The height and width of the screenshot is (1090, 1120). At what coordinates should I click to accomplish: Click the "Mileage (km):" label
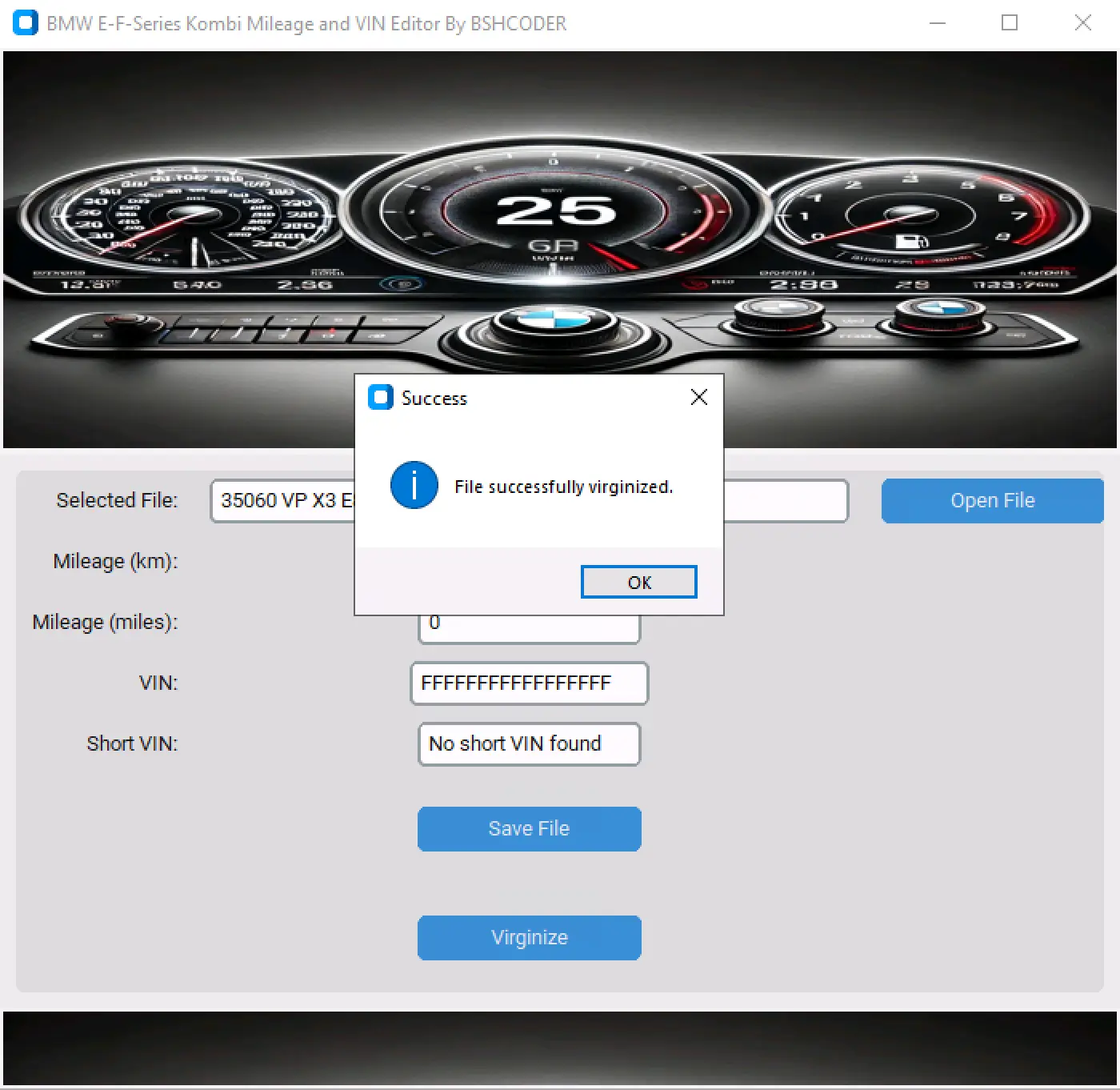(x=115, y=562)
